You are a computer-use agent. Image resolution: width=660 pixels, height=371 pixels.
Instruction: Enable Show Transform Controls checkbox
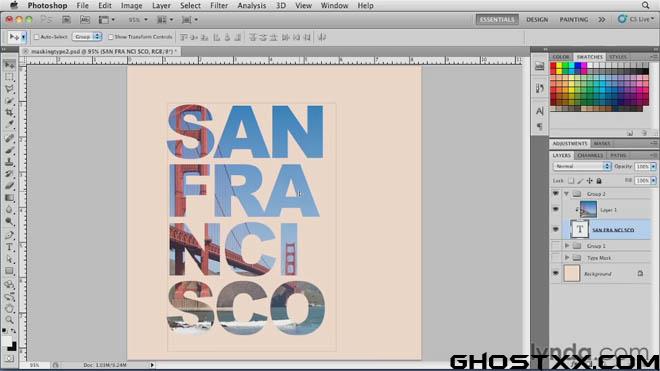click(x=111, y=37)
